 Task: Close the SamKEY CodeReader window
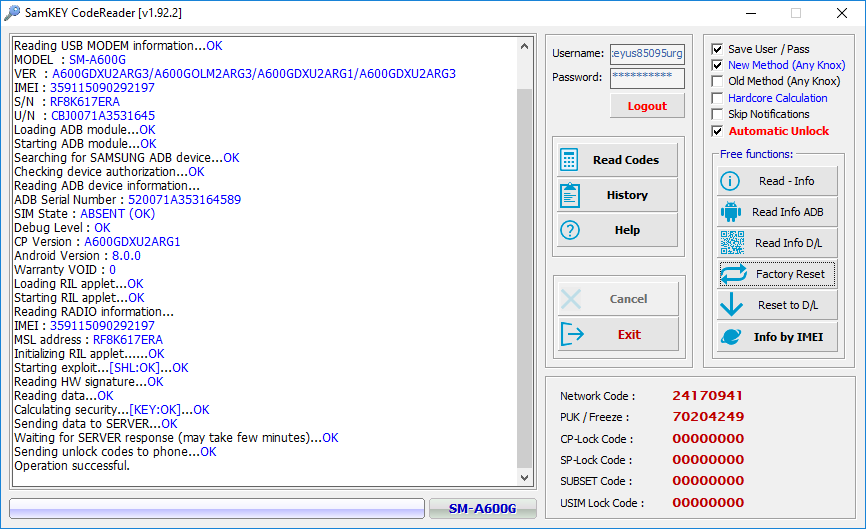pyautogui.click(x=842, y=13)
